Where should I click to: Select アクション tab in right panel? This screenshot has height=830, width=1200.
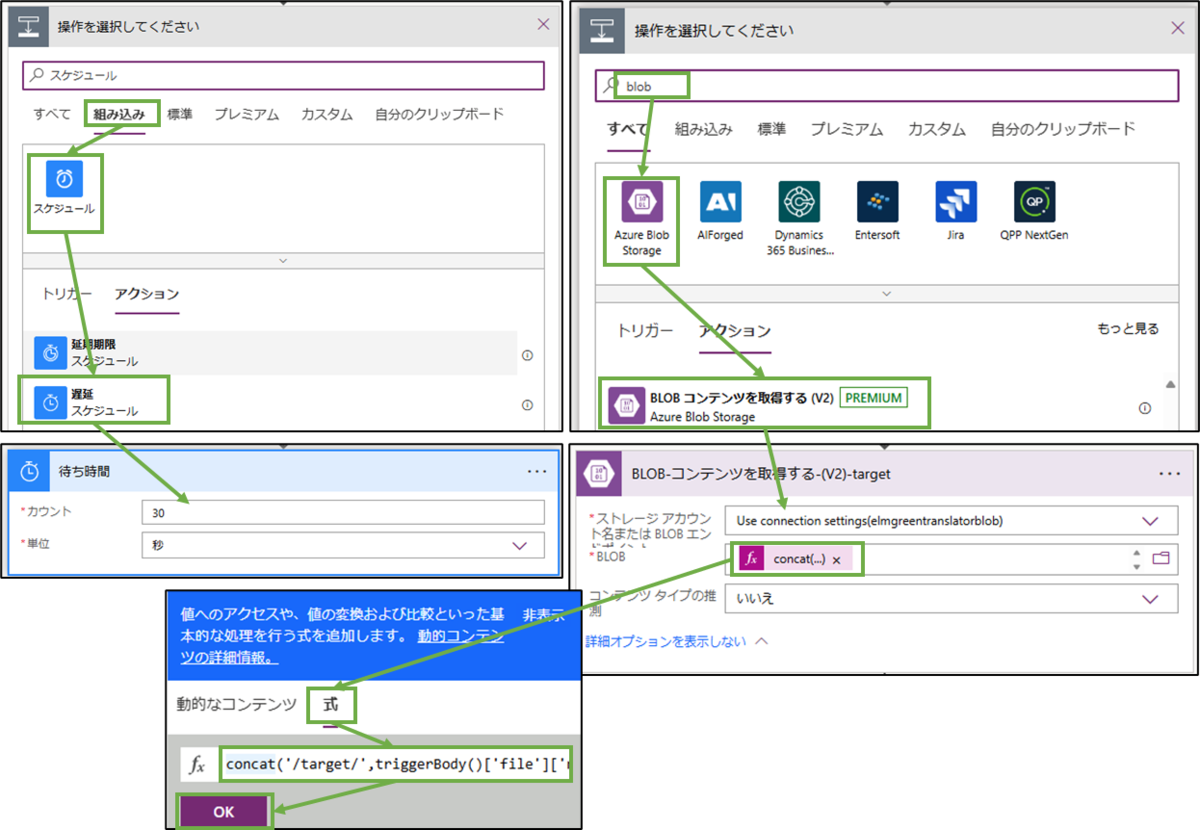click(x=735, y=331)
